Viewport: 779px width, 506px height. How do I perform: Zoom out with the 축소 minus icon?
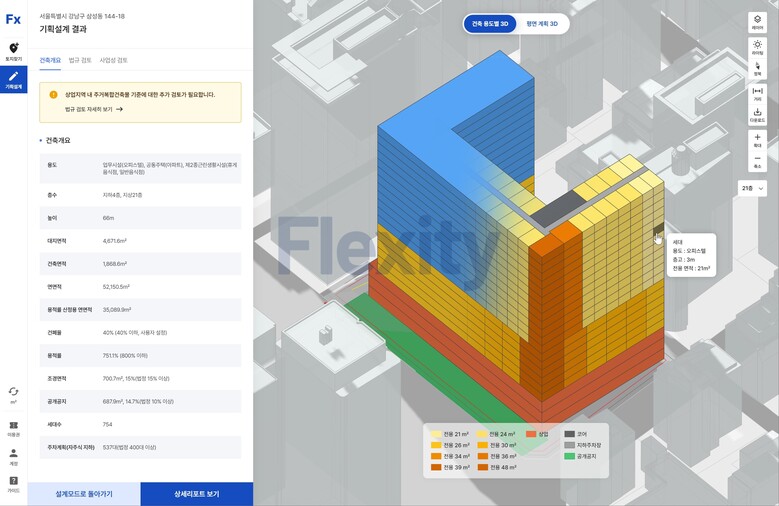pos(757,161)
